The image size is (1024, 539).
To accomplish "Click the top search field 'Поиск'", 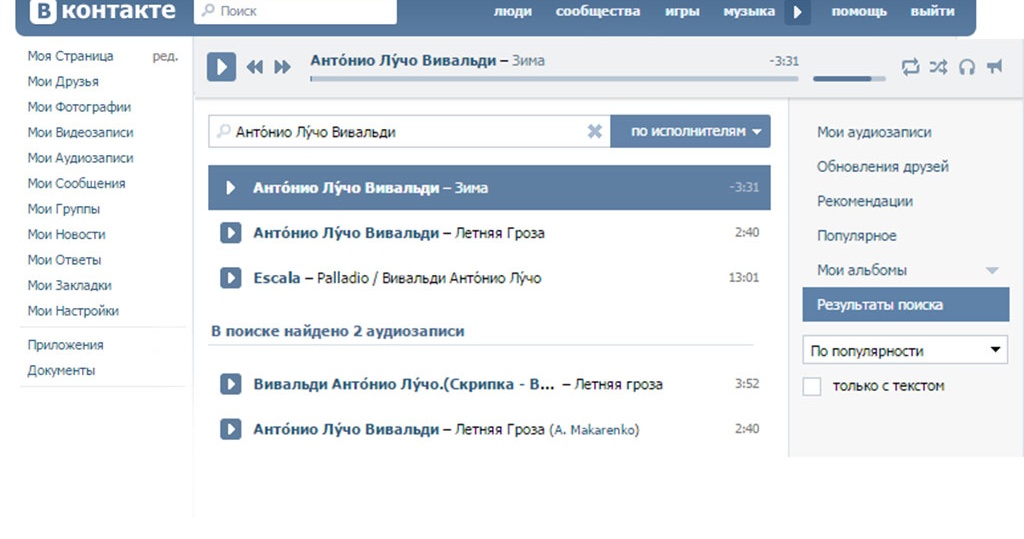I will (x=295, y=11).
